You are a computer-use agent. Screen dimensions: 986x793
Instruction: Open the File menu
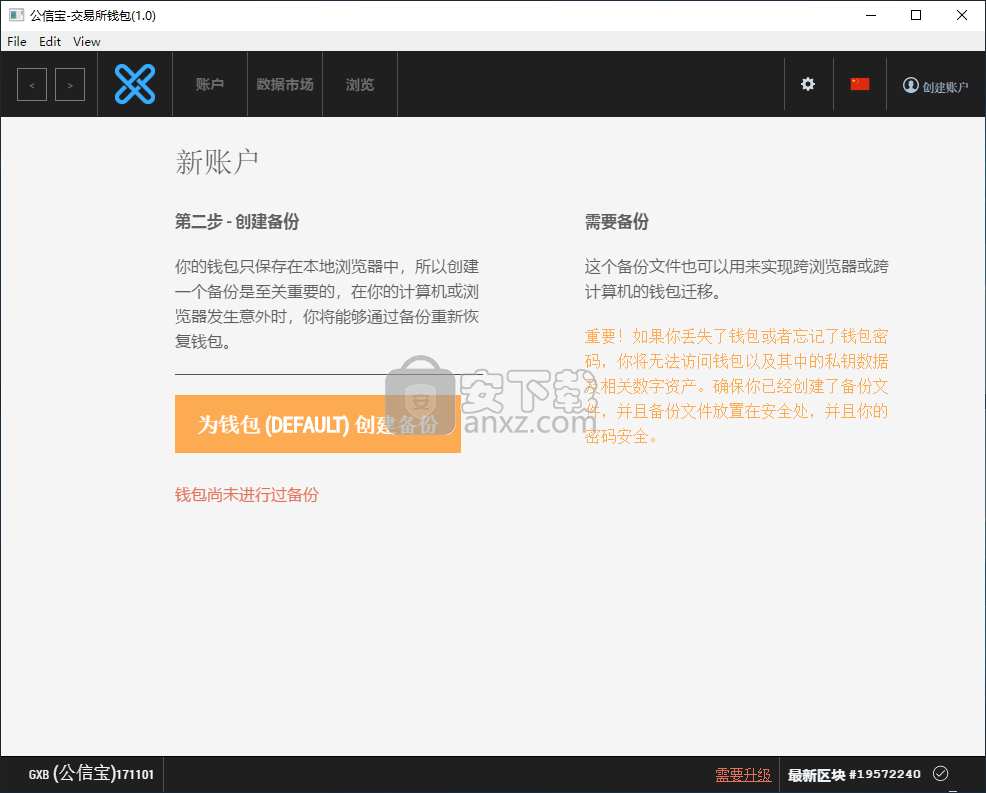point(16,42)
